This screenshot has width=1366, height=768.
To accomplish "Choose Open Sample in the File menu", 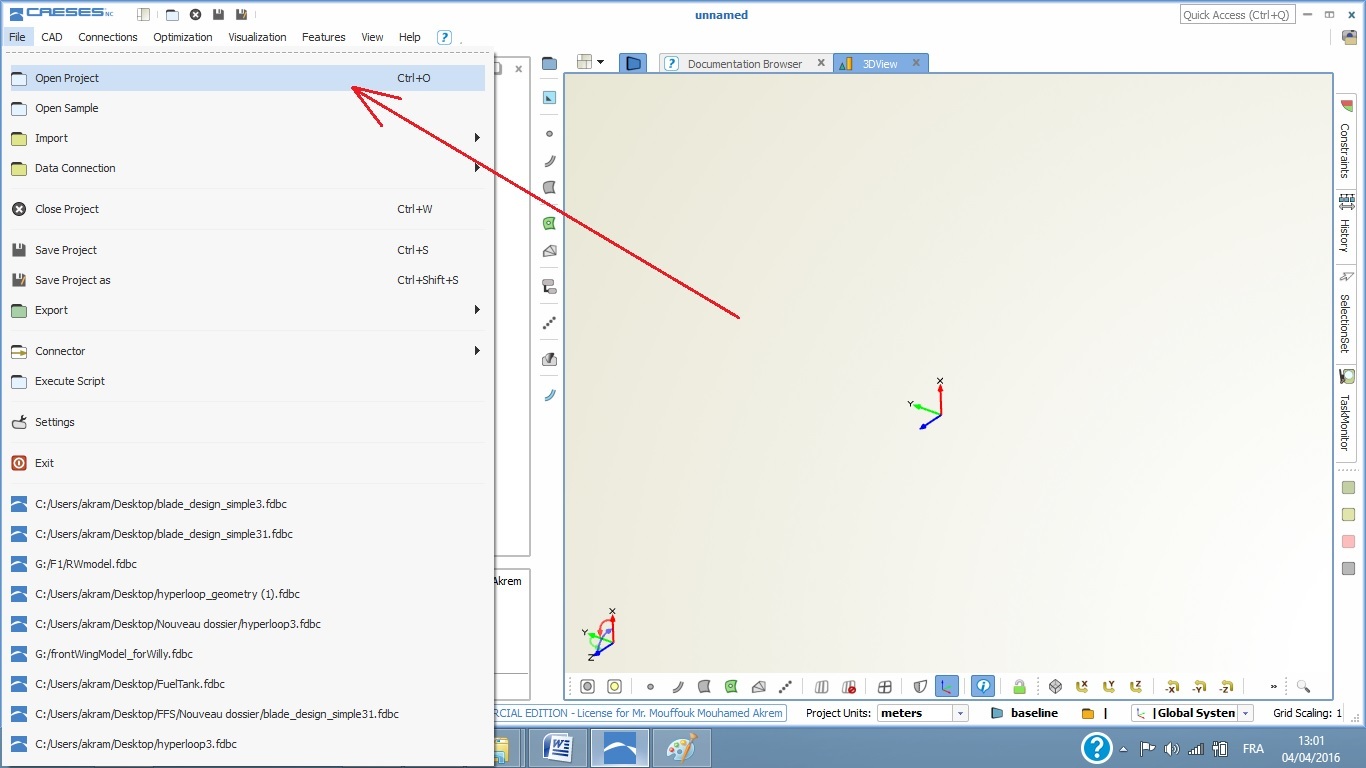I will pyautogui.click(x=247, y=108).
